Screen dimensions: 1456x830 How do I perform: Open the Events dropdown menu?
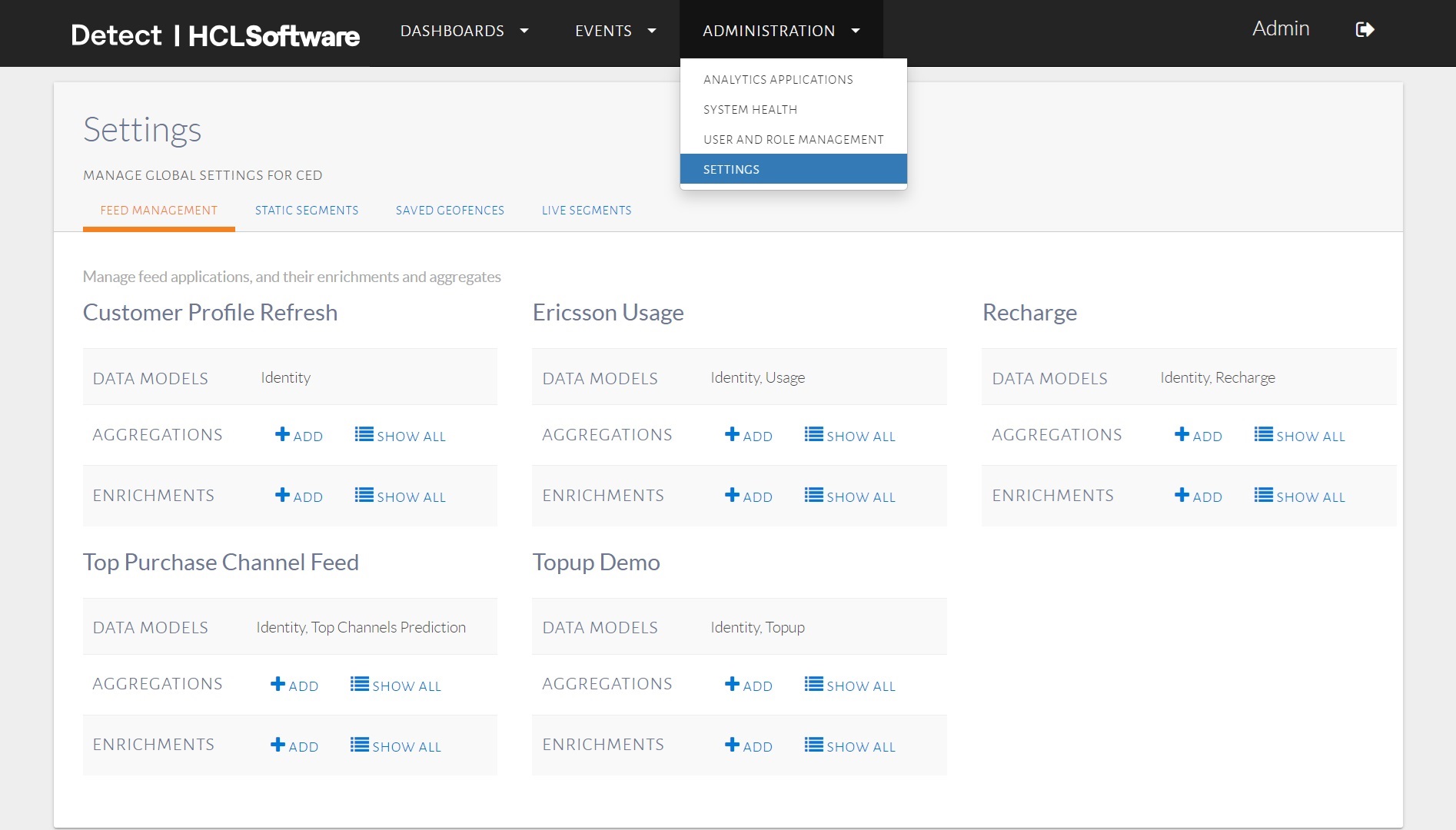click(615, 31)
